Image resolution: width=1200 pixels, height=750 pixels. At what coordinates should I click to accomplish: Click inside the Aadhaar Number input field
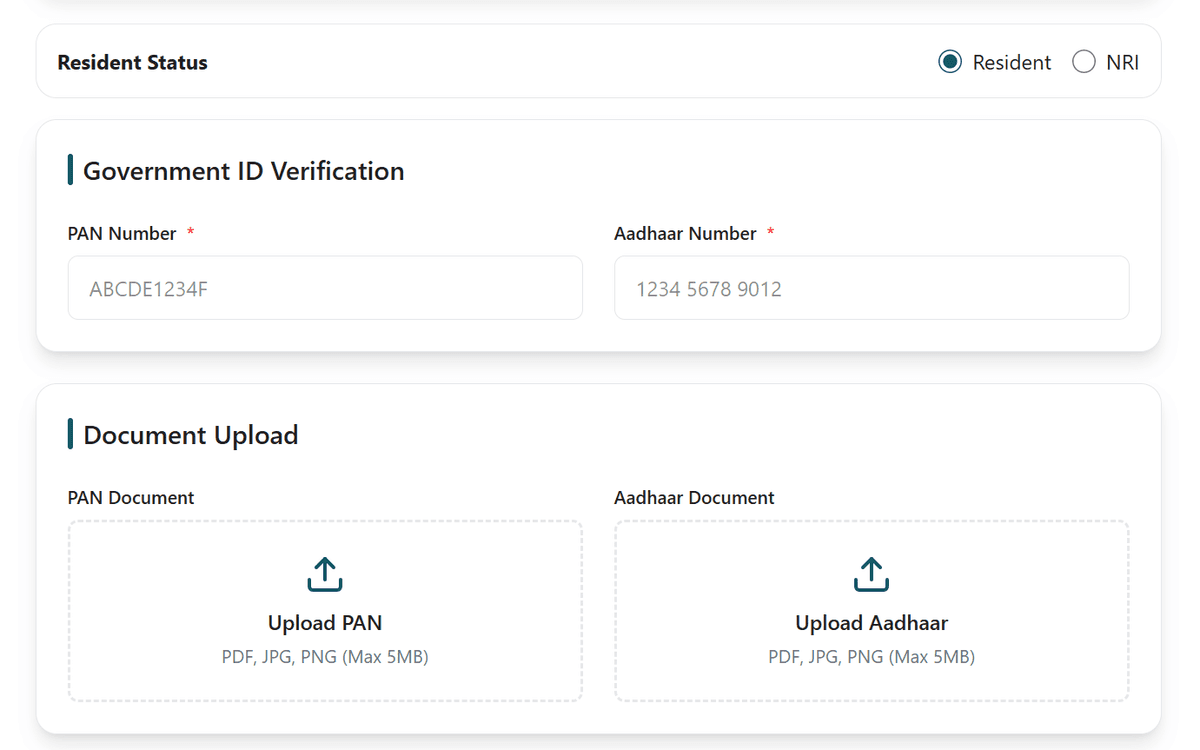(871, 288)
